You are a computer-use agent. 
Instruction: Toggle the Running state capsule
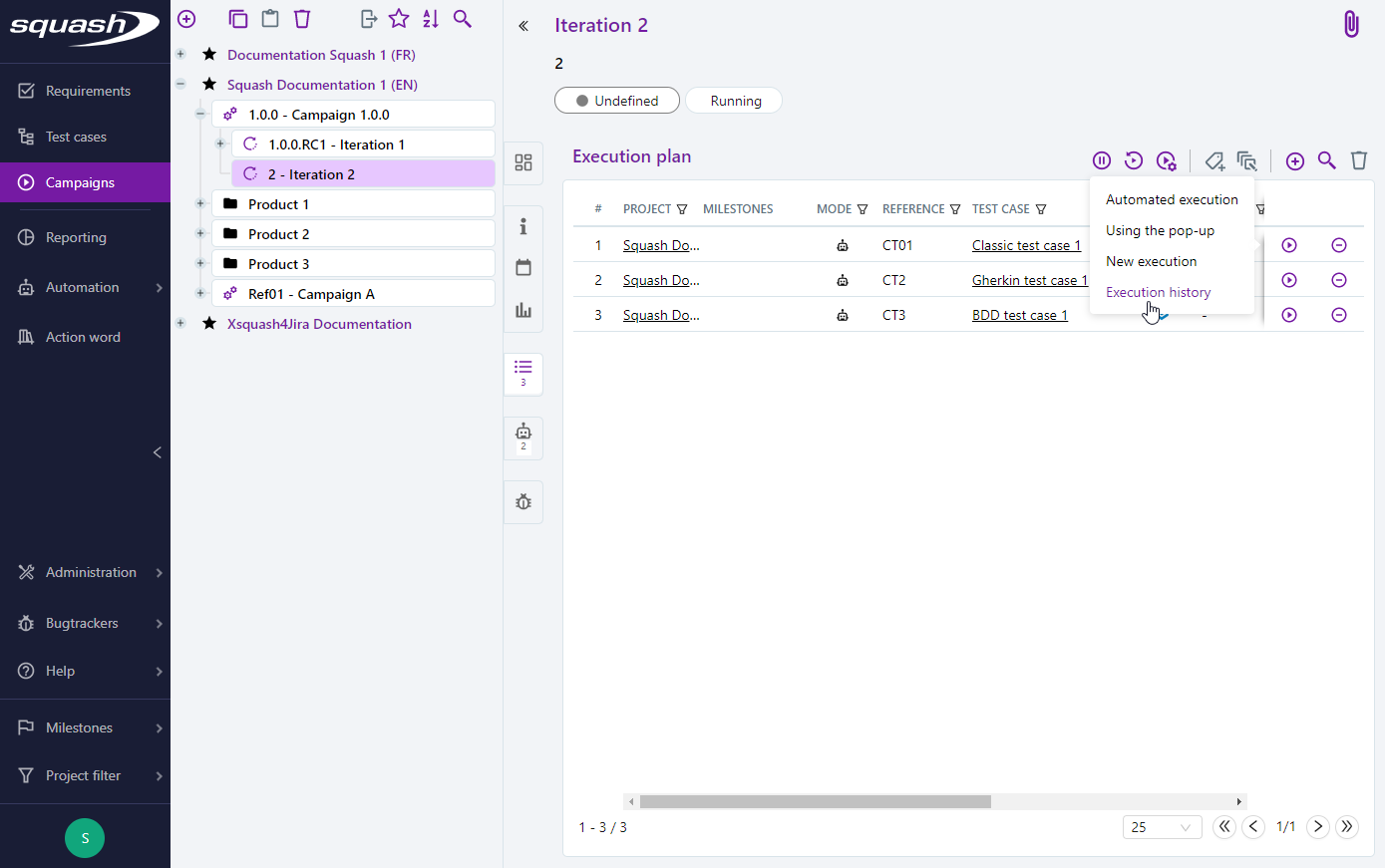pyautogui.click(x=735, y=101)
